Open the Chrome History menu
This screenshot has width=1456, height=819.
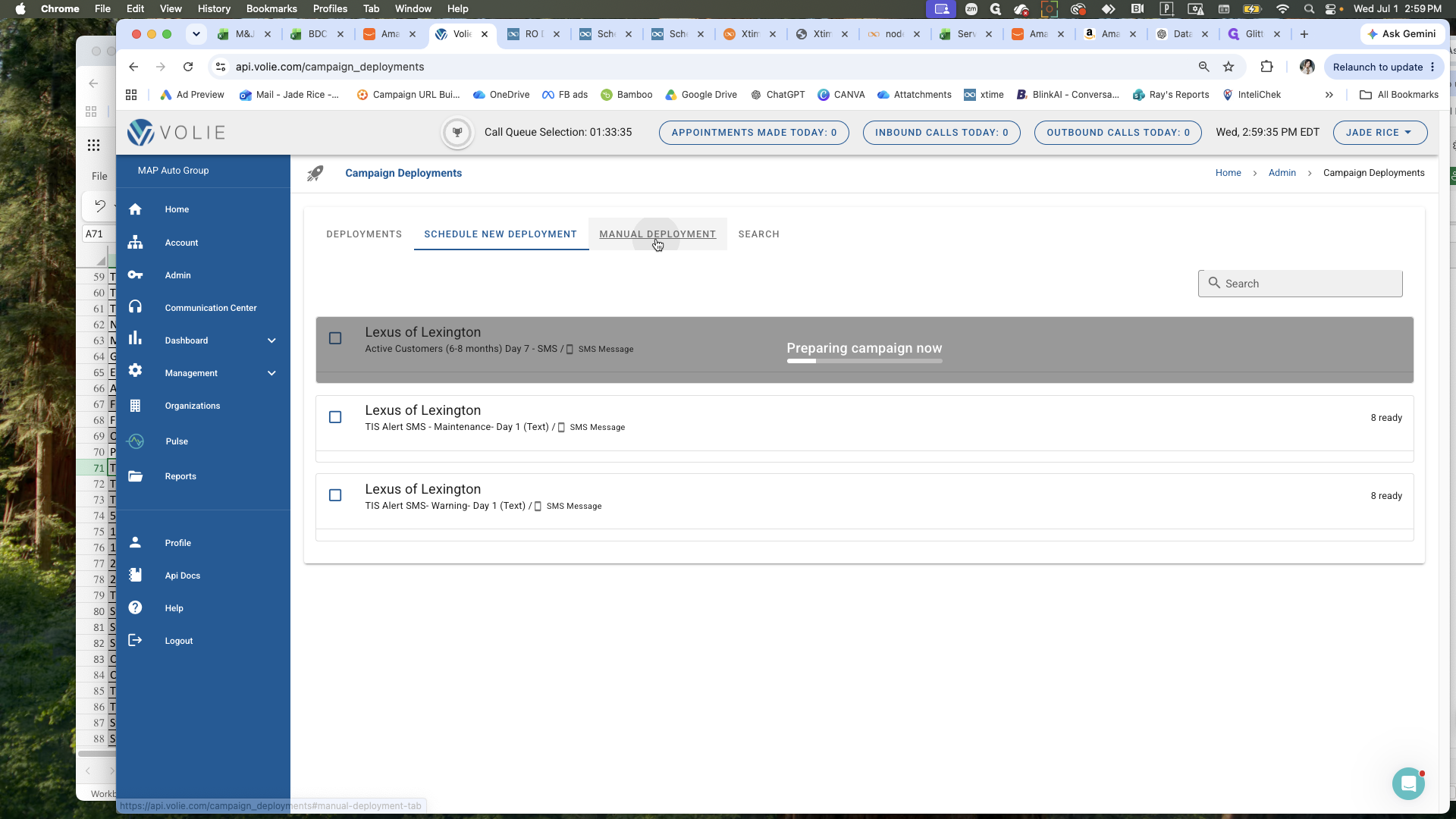coord(214,9)
